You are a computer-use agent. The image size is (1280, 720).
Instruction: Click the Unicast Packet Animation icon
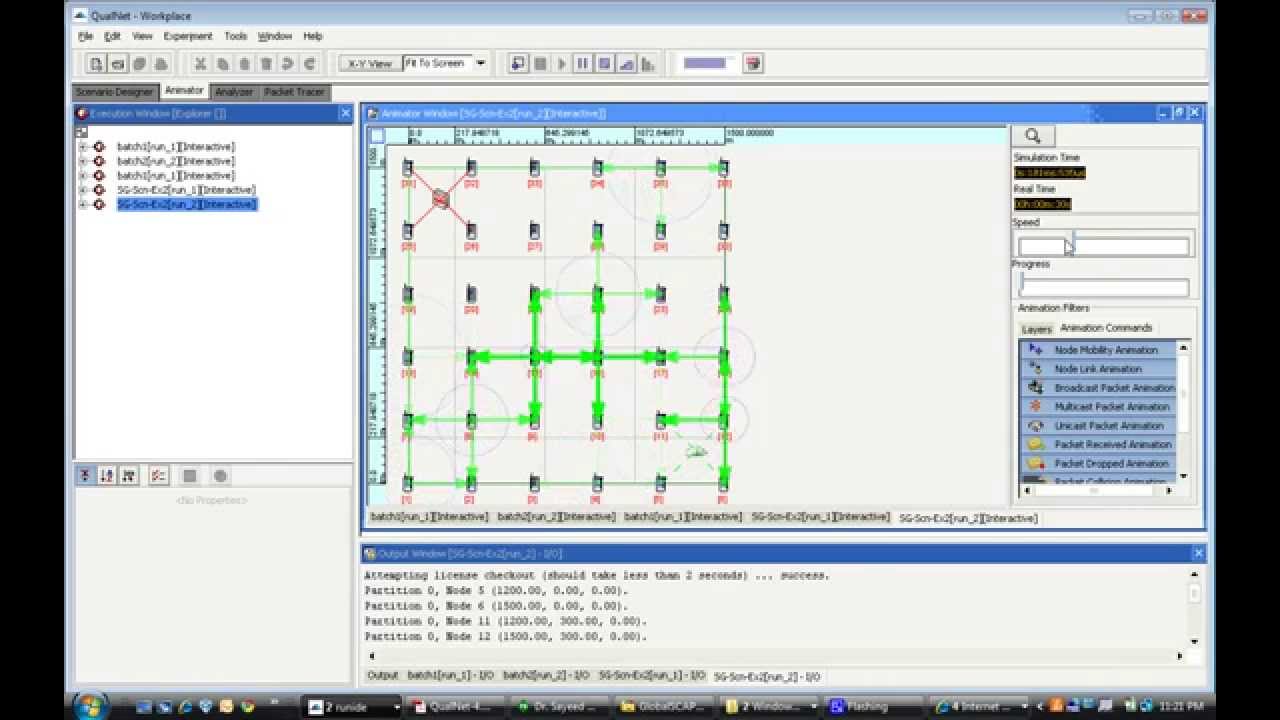1035,426
